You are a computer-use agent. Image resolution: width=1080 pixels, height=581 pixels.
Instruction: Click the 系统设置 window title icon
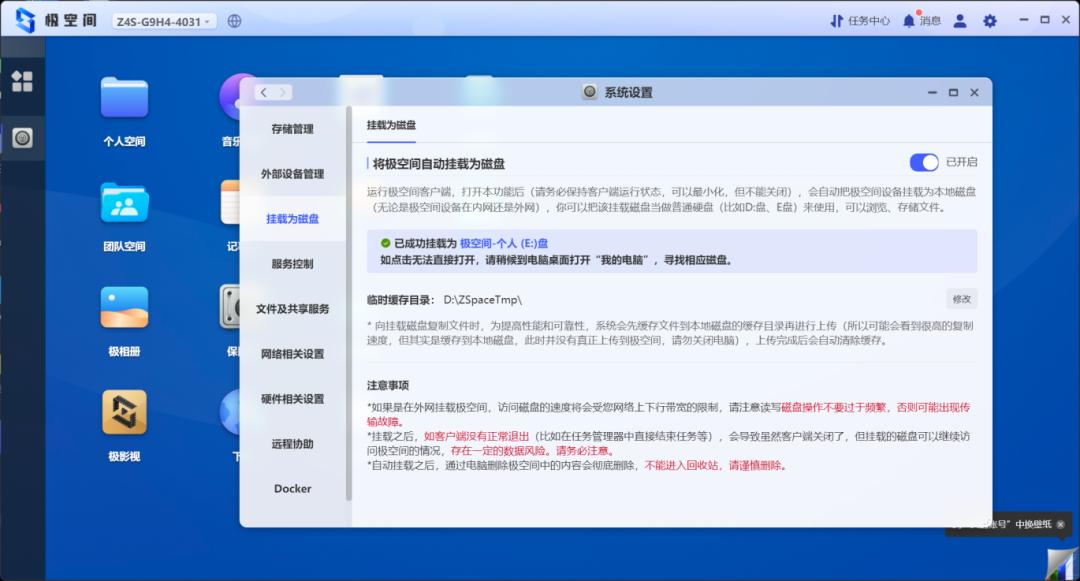[590, 92]
